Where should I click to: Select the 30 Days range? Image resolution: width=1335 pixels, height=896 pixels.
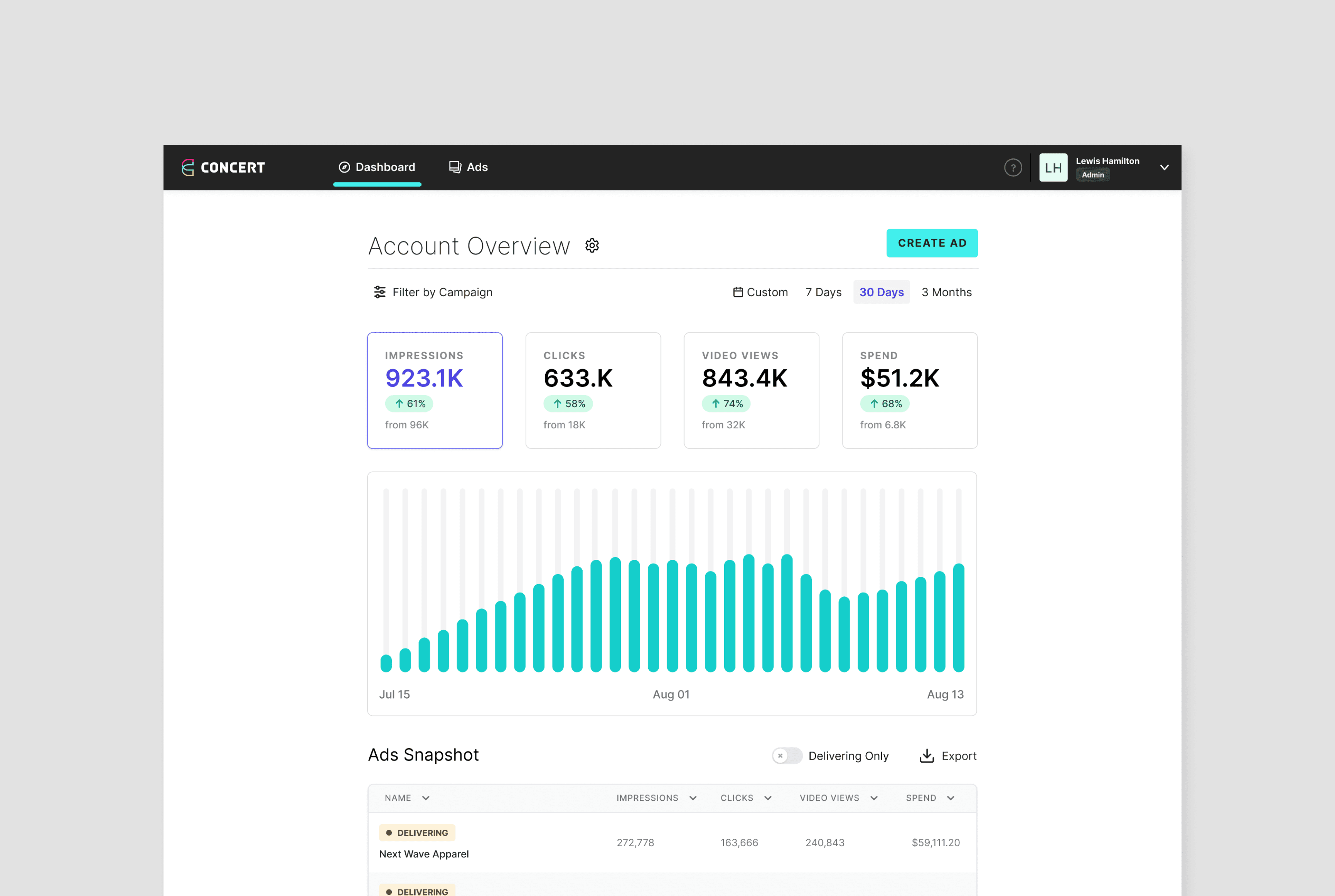click(x=881, y=292)
